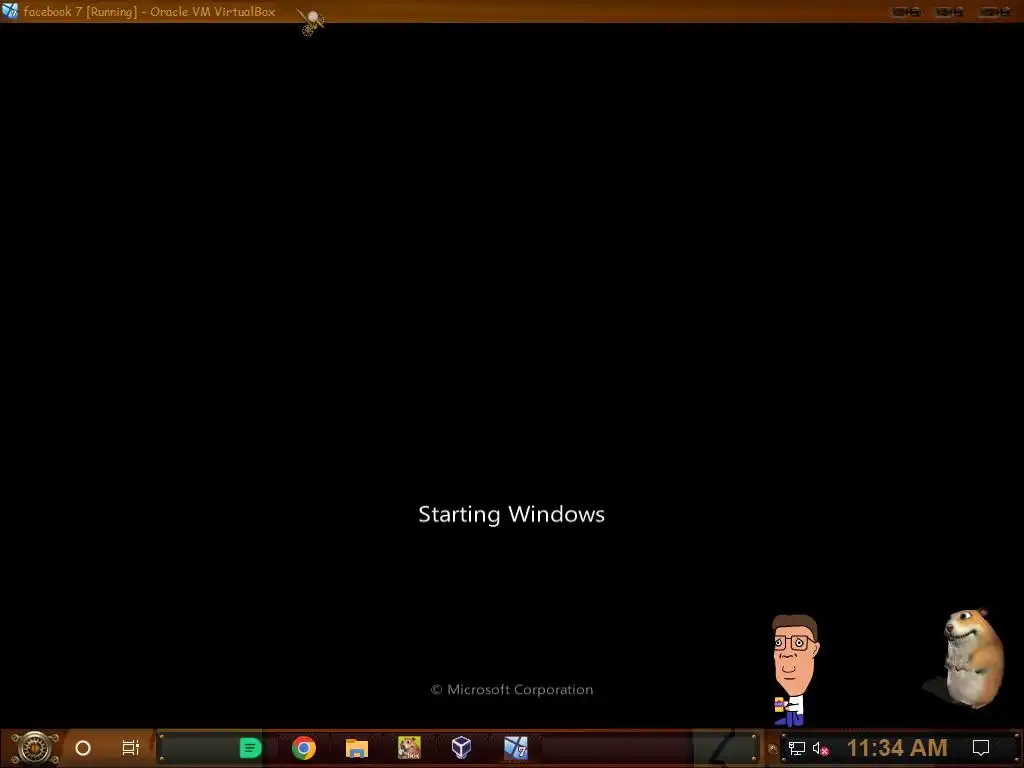Screen dimensions: 1024x768
Task: Open network status icon in system tray
Action: click(x=796, y=748)
